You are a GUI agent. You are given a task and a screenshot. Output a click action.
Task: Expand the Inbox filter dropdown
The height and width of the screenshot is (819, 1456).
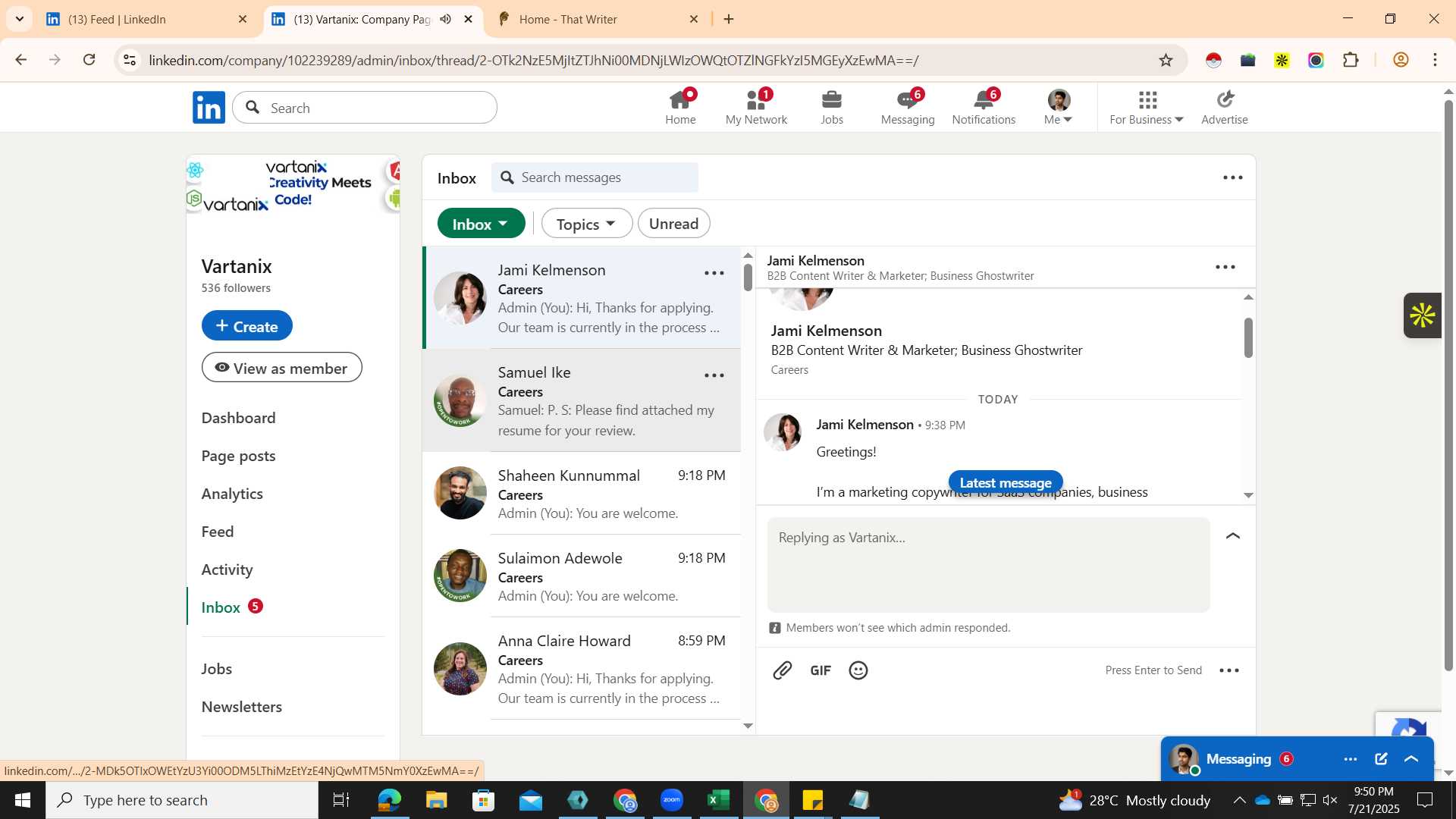[481, 224]
